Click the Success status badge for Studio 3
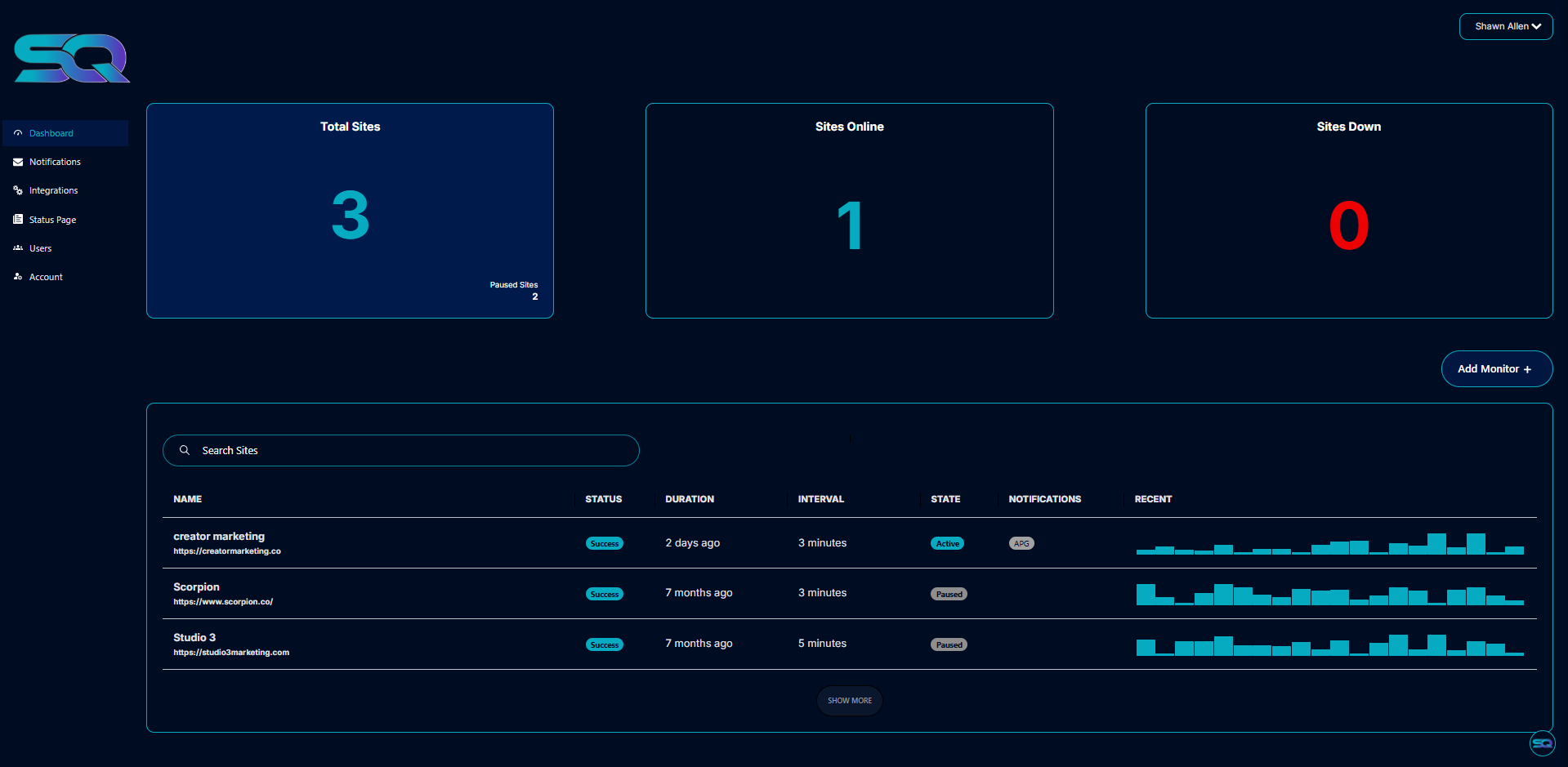Image resolution: width=1568 pixels, height=767 pixels. pyautogui.click(x=605, y=645)
